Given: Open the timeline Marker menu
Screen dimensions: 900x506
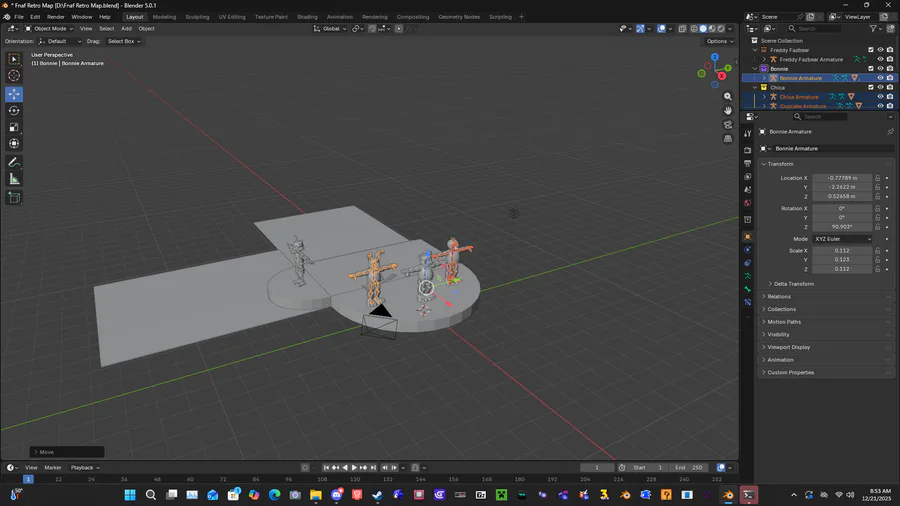Looking at the screenshot, I should click(53, 468).
